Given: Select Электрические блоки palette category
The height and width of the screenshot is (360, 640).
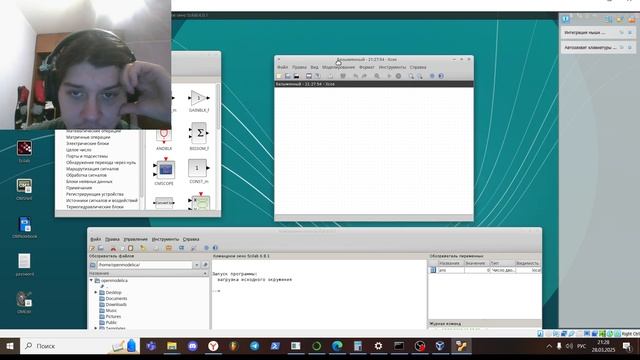Looking at the screenshot, I should click(x=87, y=144).
